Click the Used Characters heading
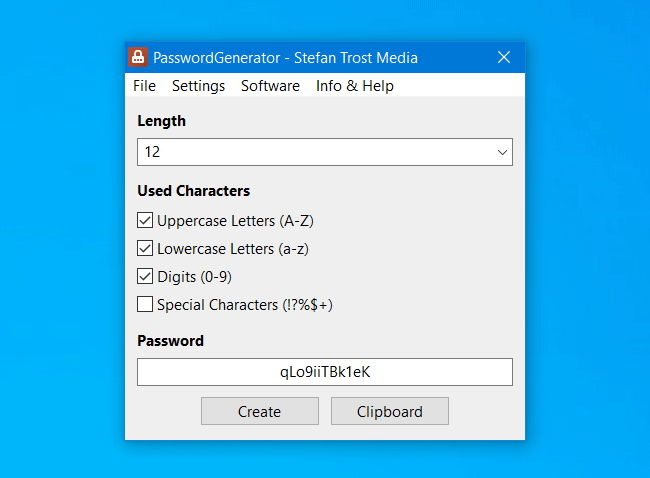Viewport: 650px width, 478px height. [193, 190]
